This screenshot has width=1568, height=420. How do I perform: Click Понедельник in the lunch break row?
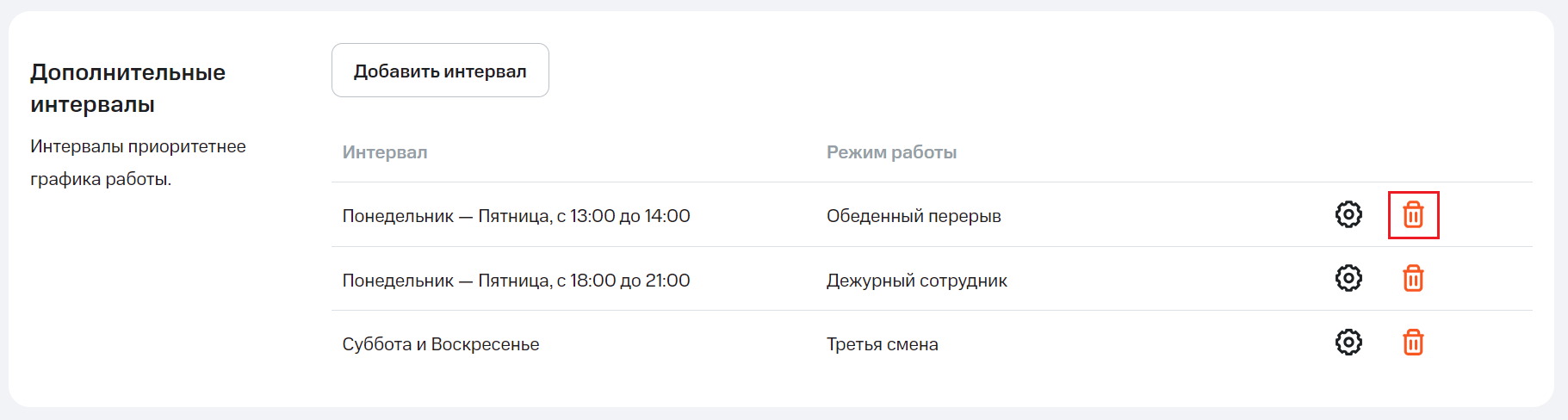(398, 216)
